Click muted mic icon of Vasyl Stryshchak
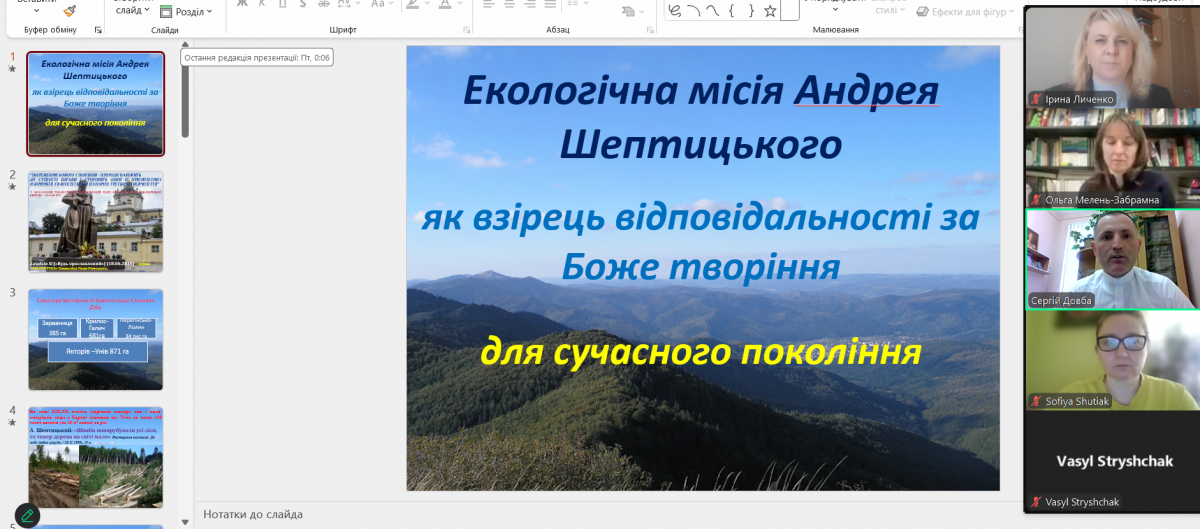 (1037, 502)
